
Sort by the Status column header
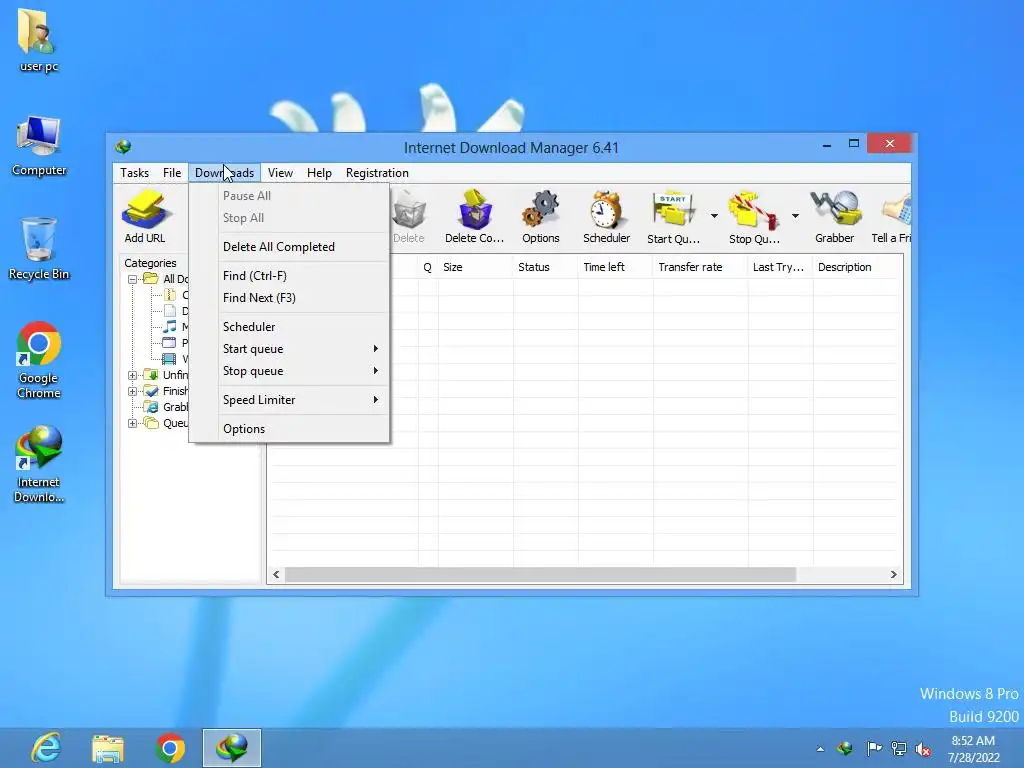(x=545, y=267)
